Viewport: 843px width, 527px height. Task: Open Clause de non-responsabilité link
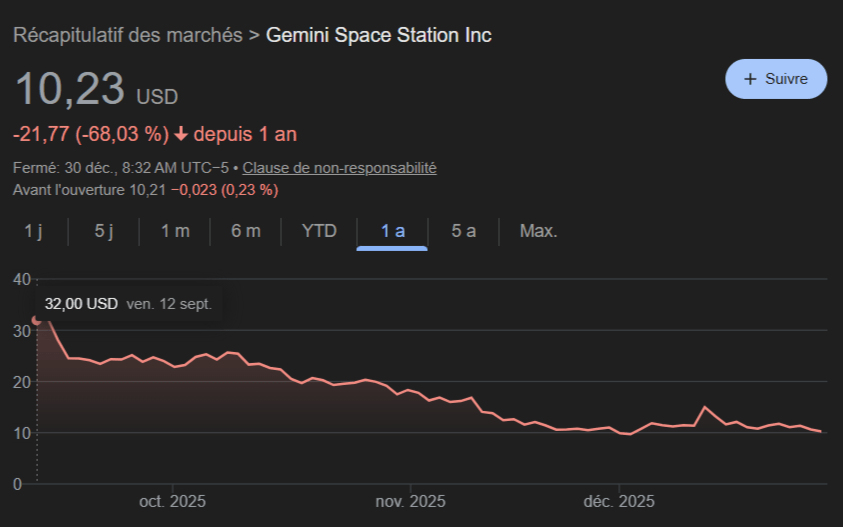pos(339,168)
